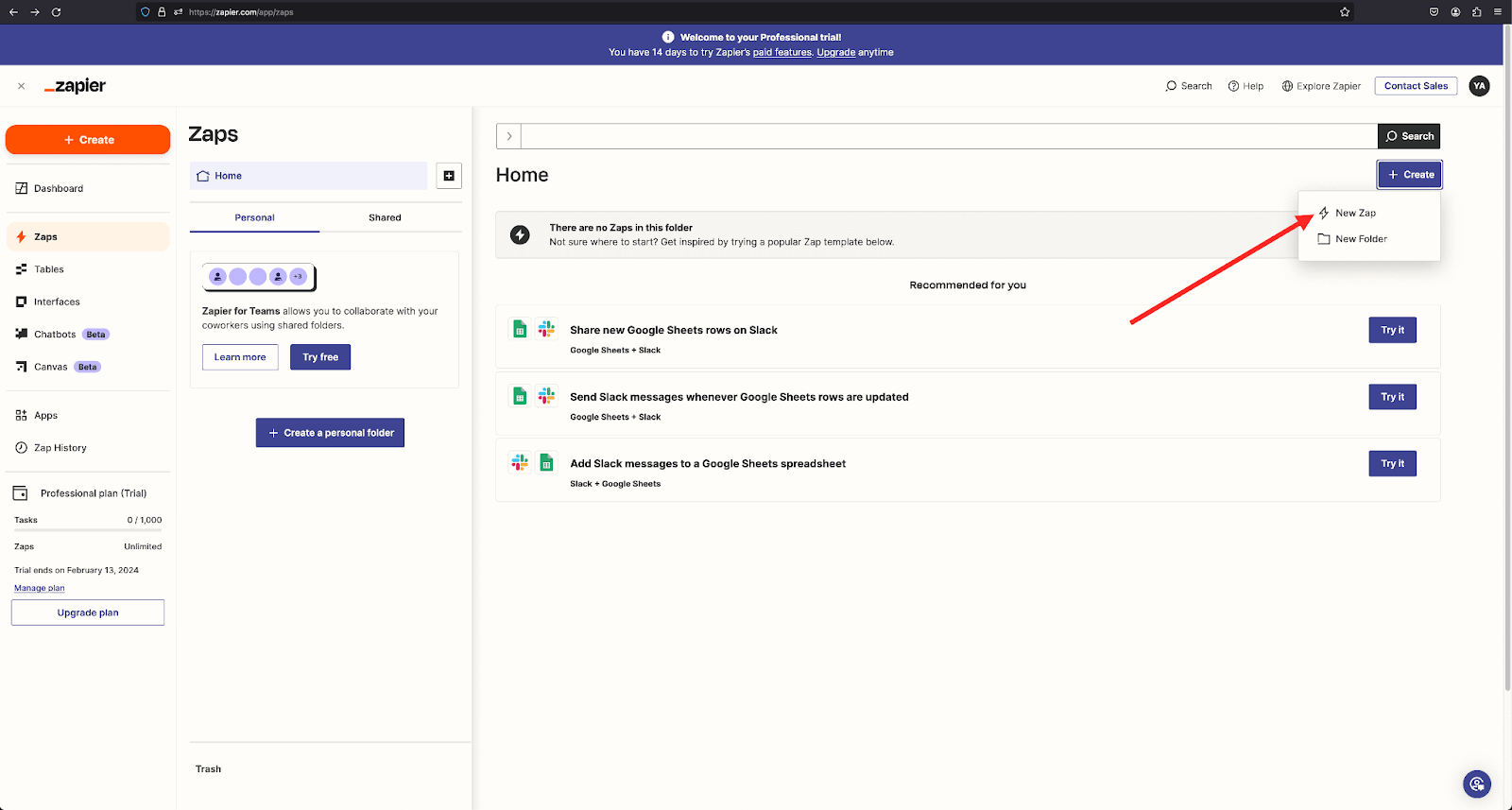
Task: Click the lightning icon in empty folder notice
Action: click(x=520, y=234)
